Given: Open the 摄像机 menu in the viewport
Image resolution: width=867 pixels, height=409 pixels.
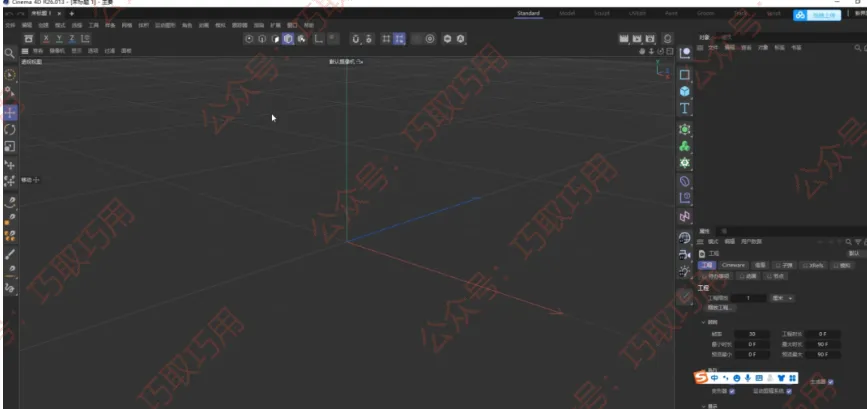Looking at the screenshot, I should pos(60,51).
